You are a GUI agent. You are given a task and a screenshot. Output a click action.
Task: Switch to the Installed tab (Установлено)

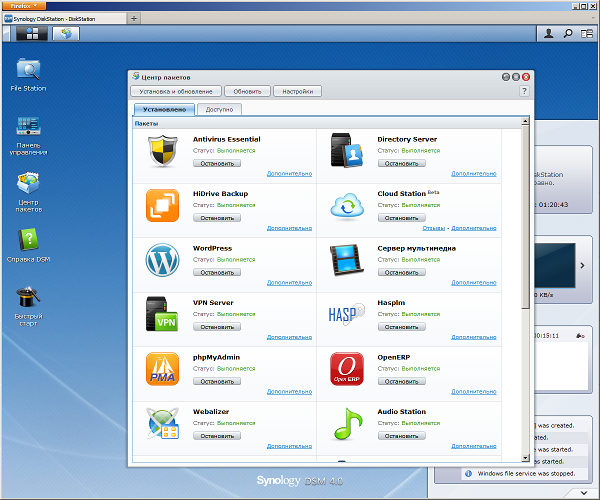165,109
